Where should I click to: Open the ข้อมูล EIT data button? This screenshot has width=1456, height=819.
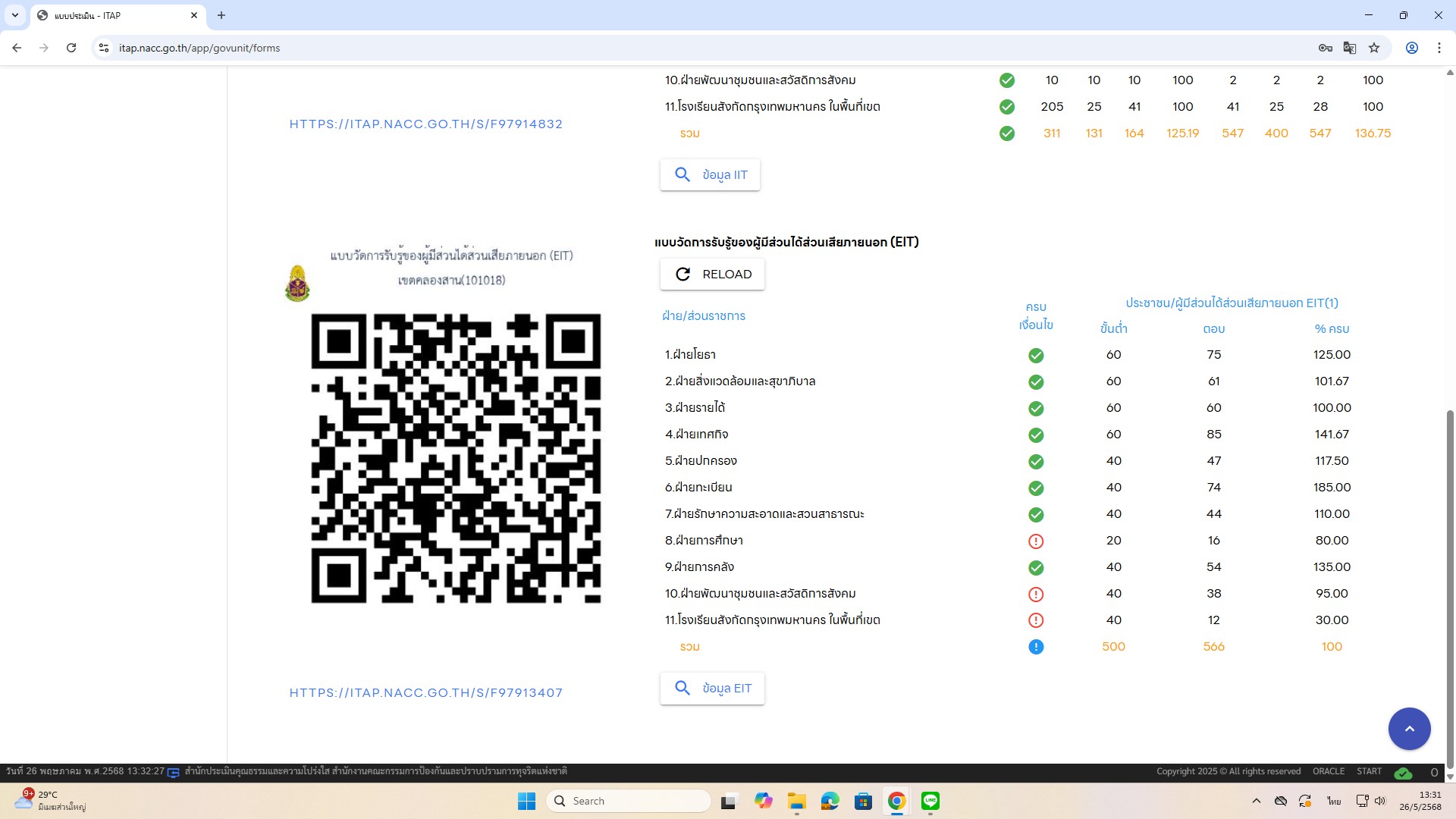click(x=712, y=689)
